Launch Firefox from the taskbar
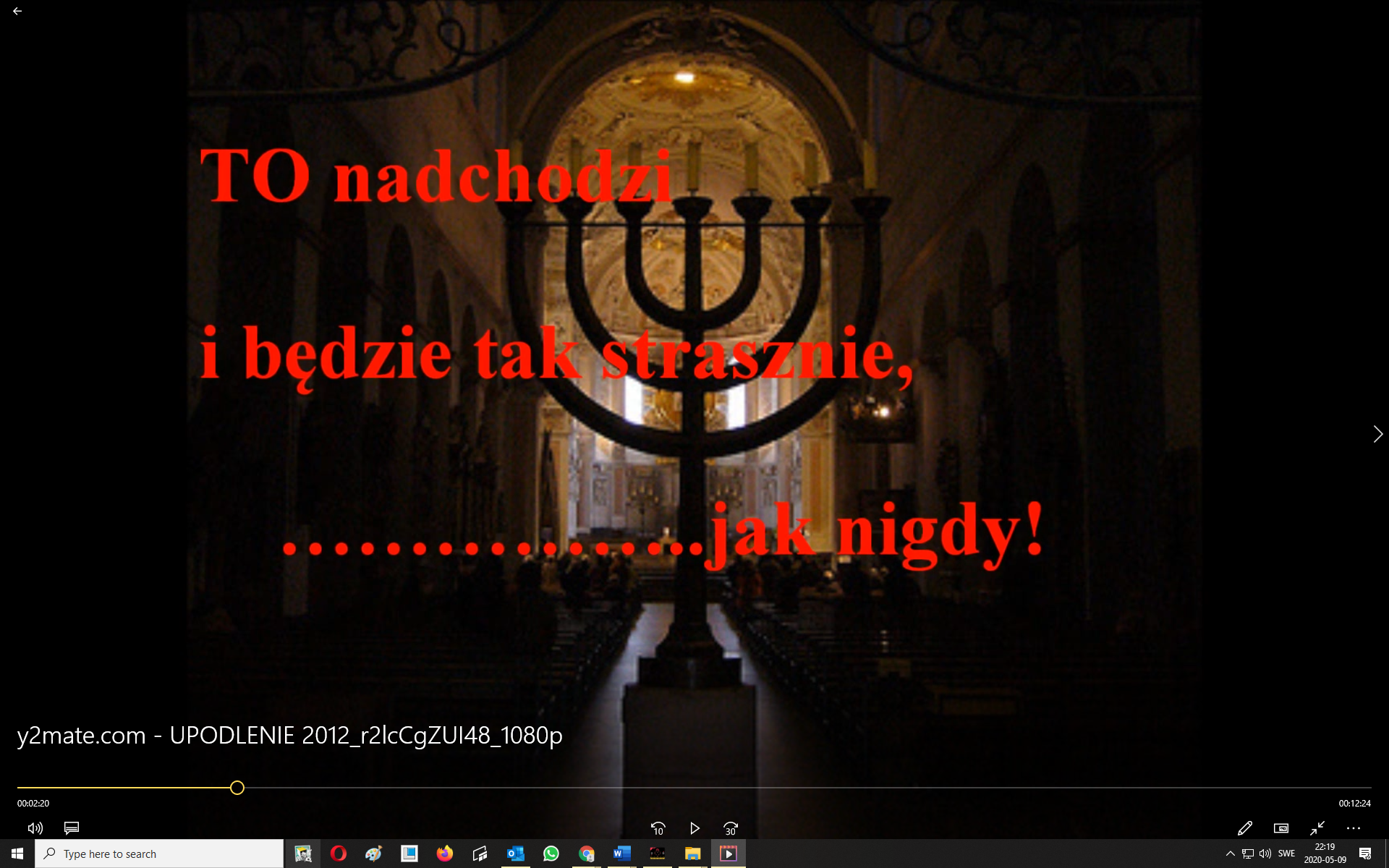The height and width of the screenshot is (868, 1389). 444,854
